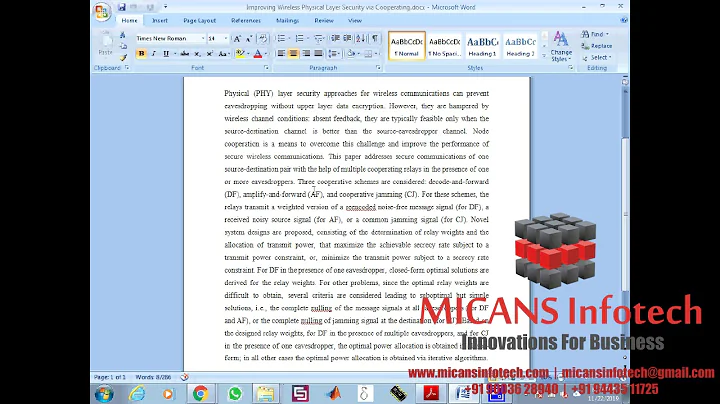720x404 pixels.
Task: Expand the Styles gallery More arrow
Action: [x=544, y=56]
